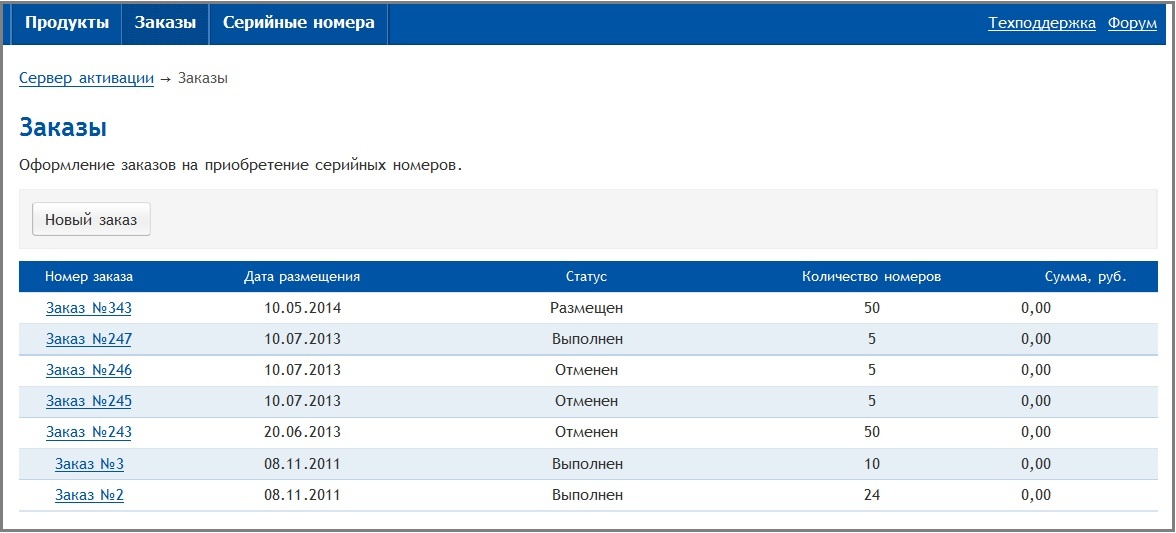Open the Продукты tab

pyautogui.click(x=67, y=23)
